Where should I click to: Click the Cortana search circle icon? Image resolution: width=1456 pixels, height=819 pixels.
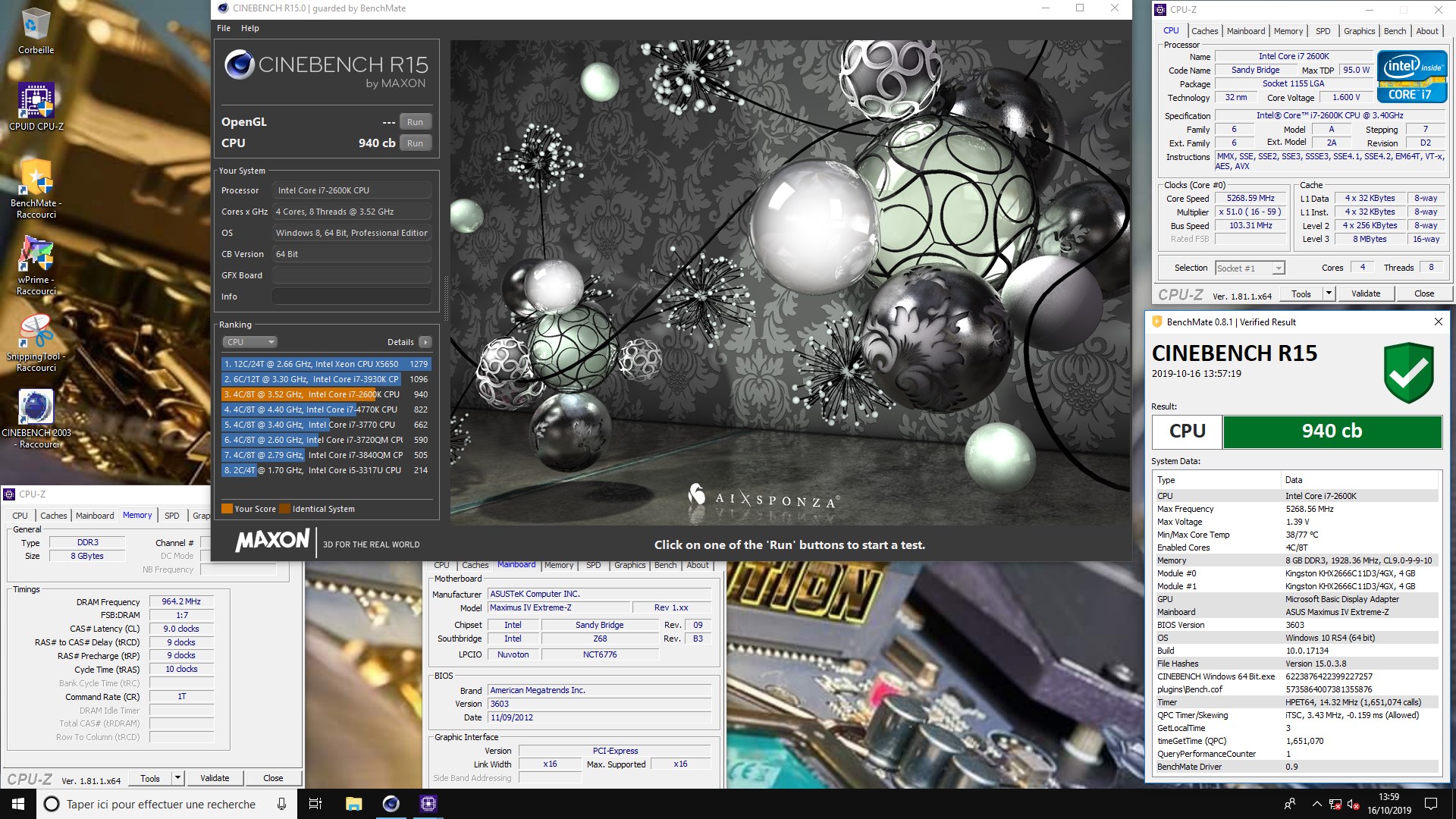[x=52, y=804]
